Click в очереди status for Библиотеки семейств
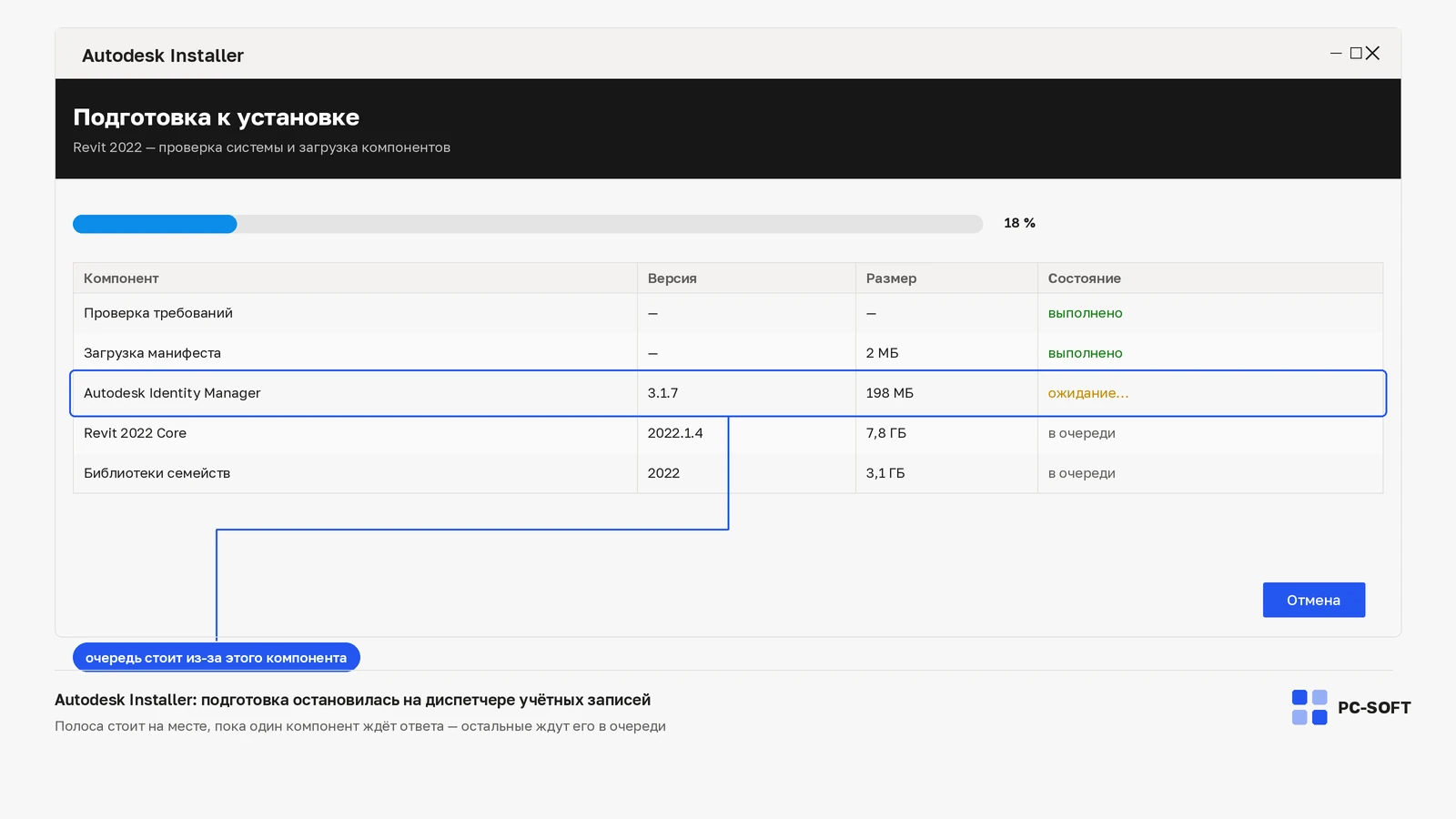 pos(1082,473)
